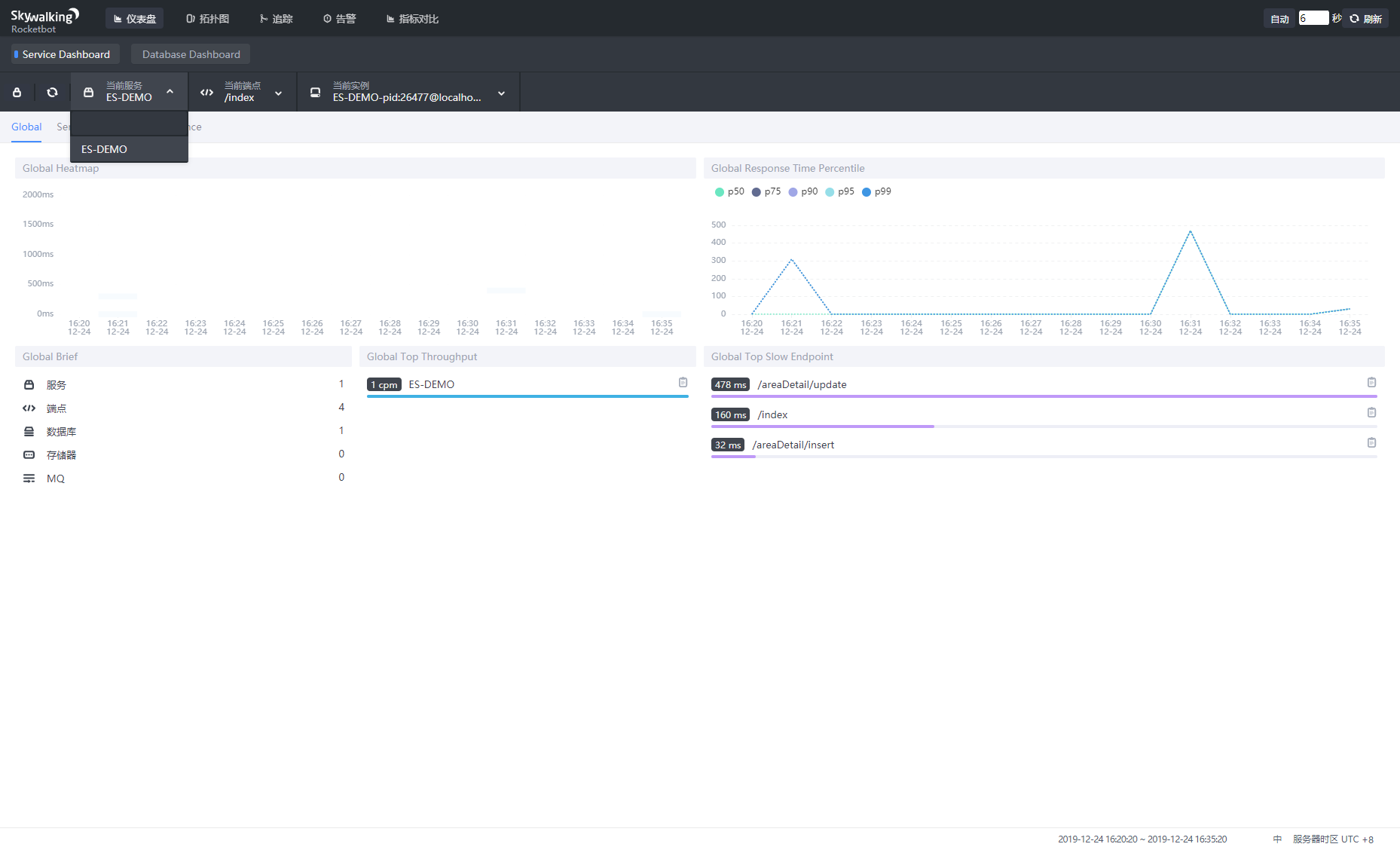Open 指标对比 metrics comparison menu
This screenshot has height=850, width=1400.
pos(411,19)
